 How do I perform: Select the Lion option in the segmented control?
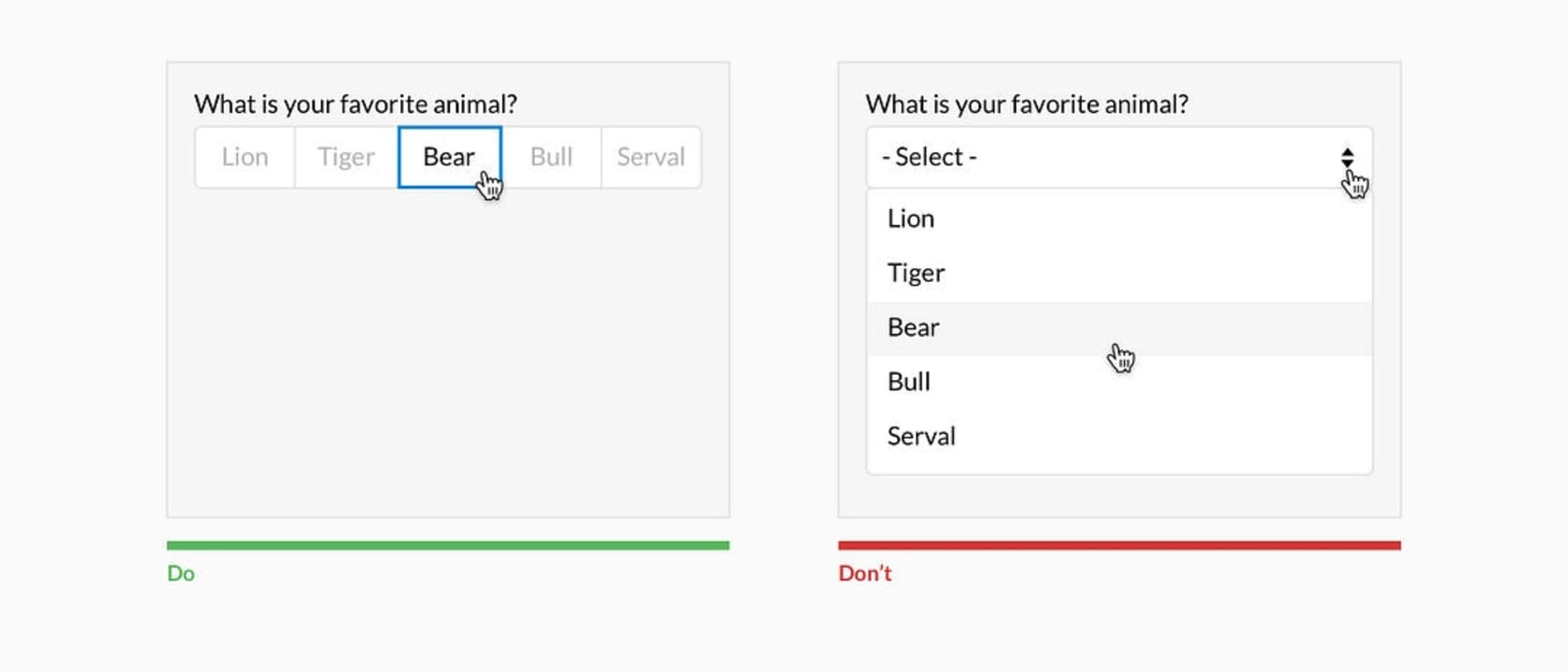pyautogui.click(x=244, y=157)
